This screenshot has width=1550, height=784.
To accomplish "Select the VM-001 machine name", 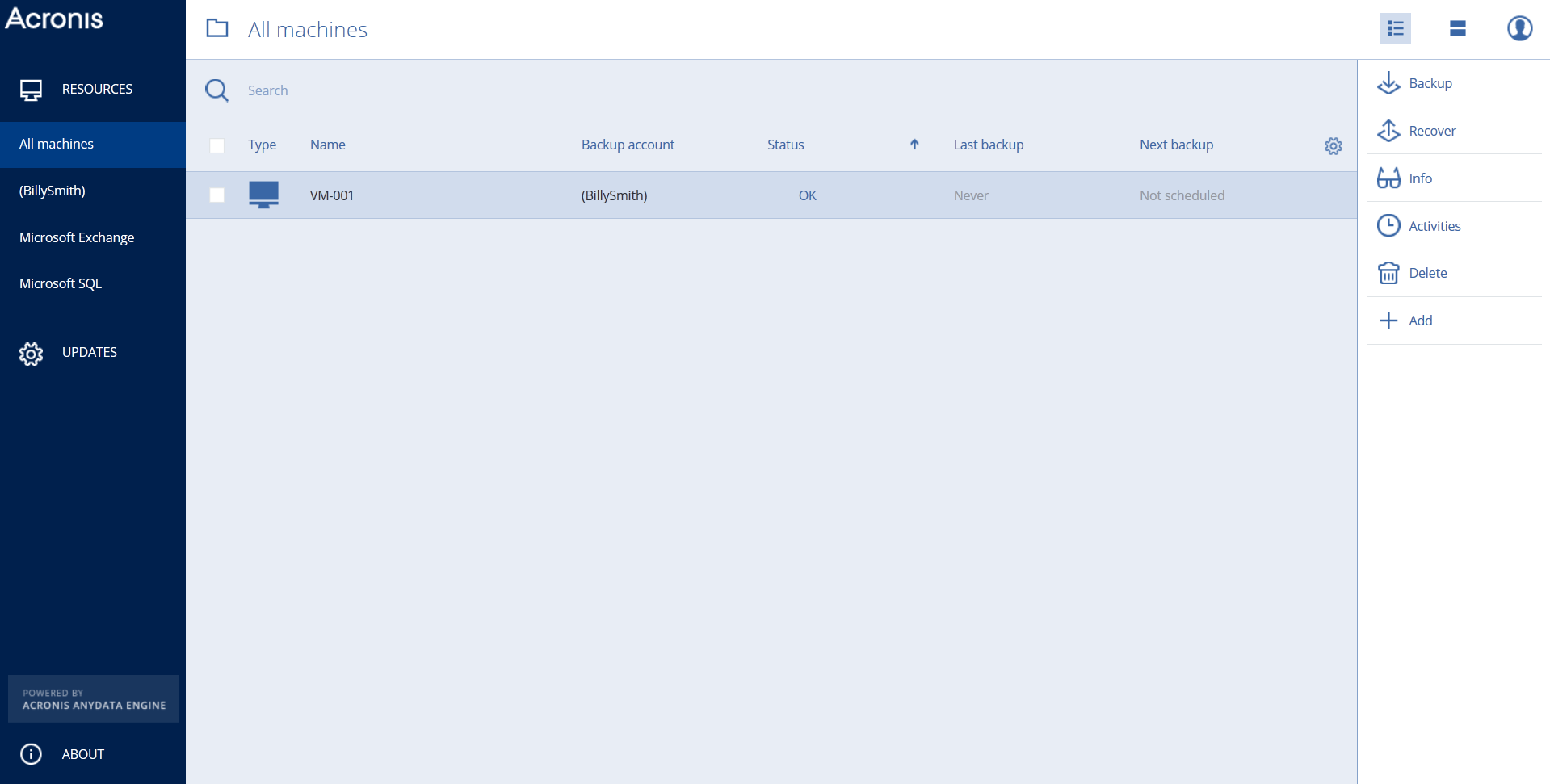I will [331, 195].
